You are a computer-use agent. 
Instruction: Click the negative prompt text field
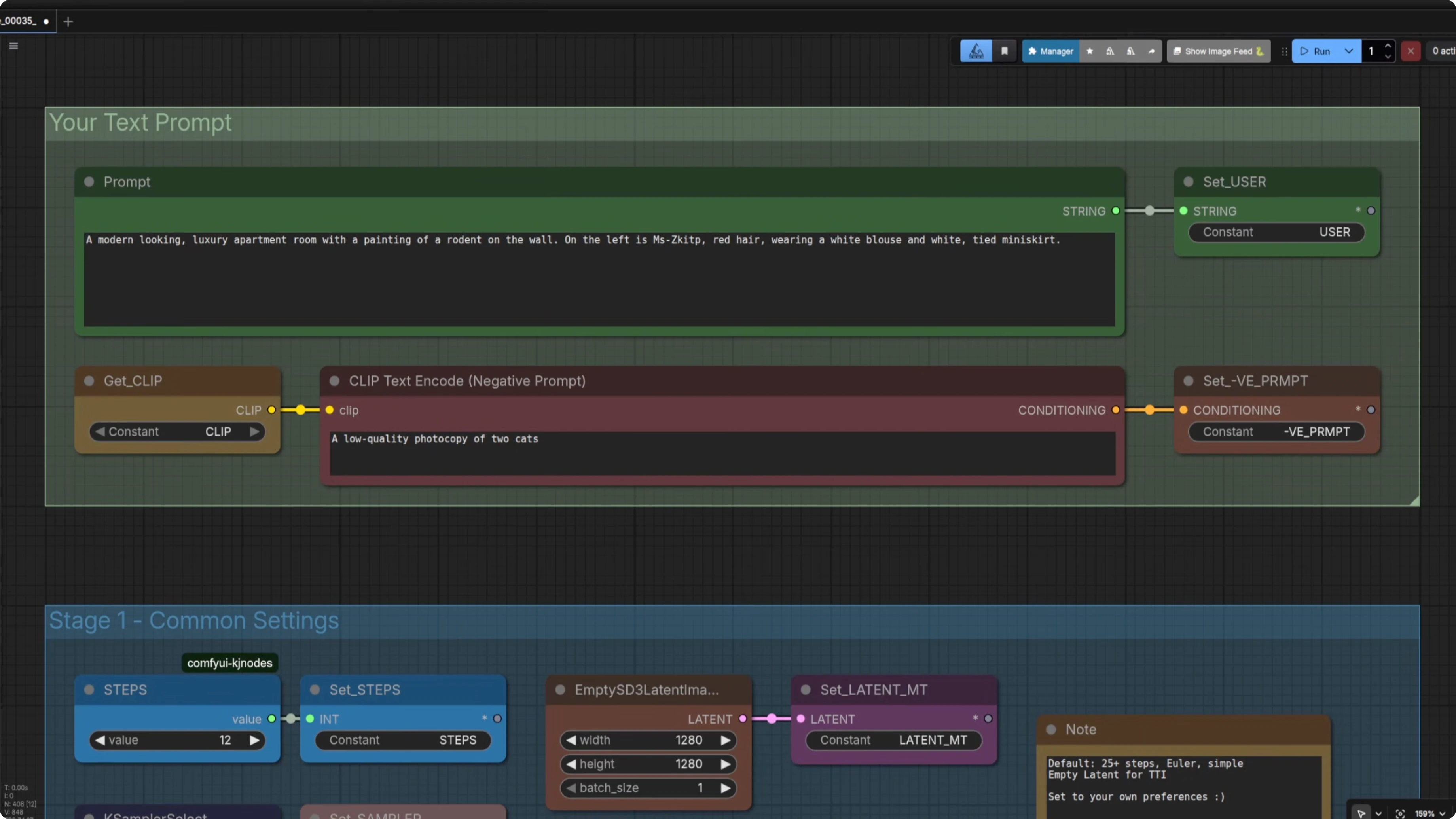[722, 453]
